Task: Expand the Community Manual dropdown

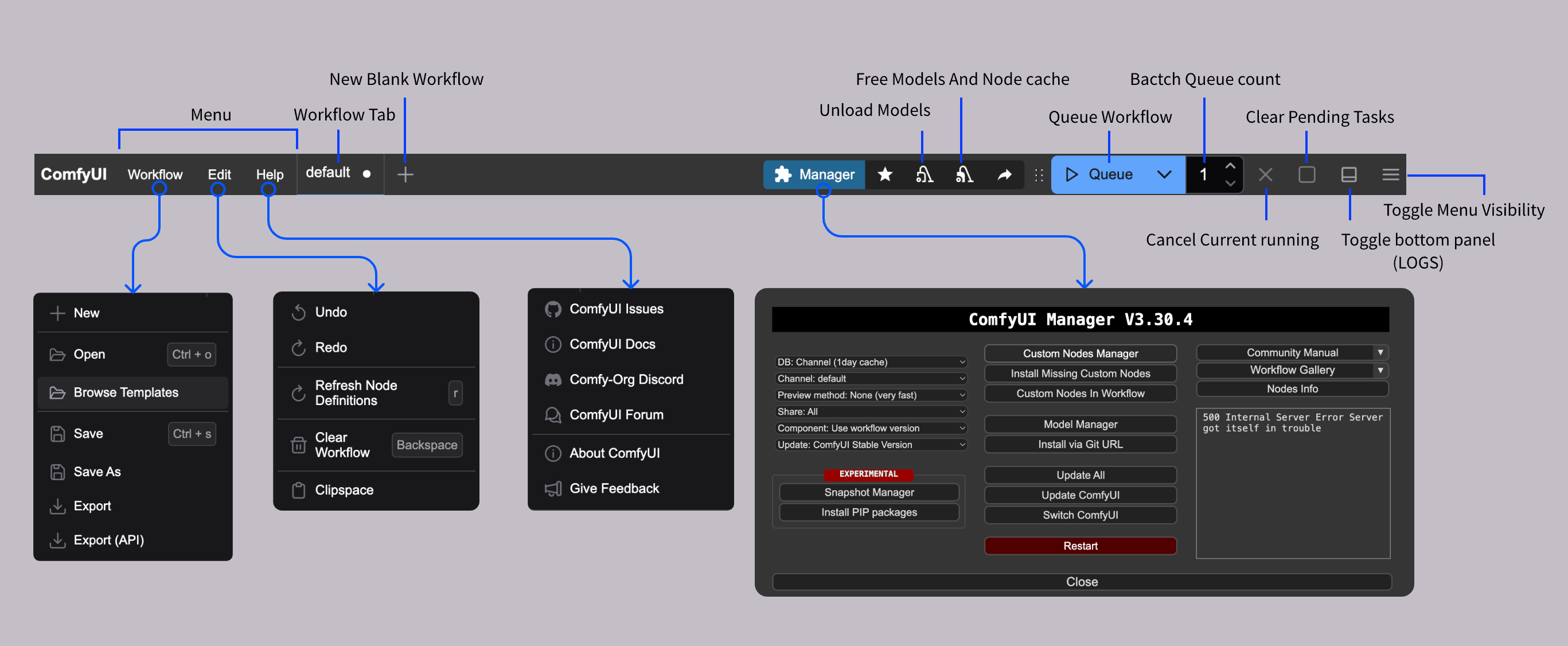Action: 1380,352
